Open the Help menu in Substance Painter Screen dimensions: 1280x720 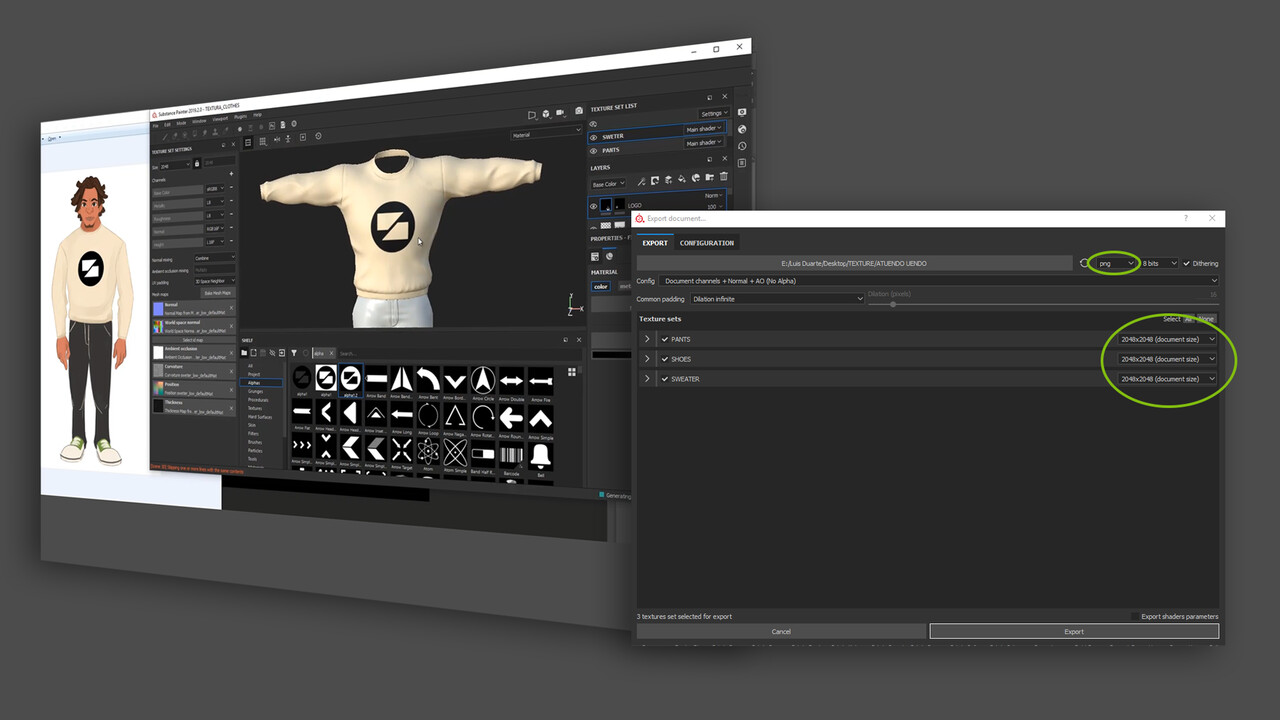[x=257, y=115]
